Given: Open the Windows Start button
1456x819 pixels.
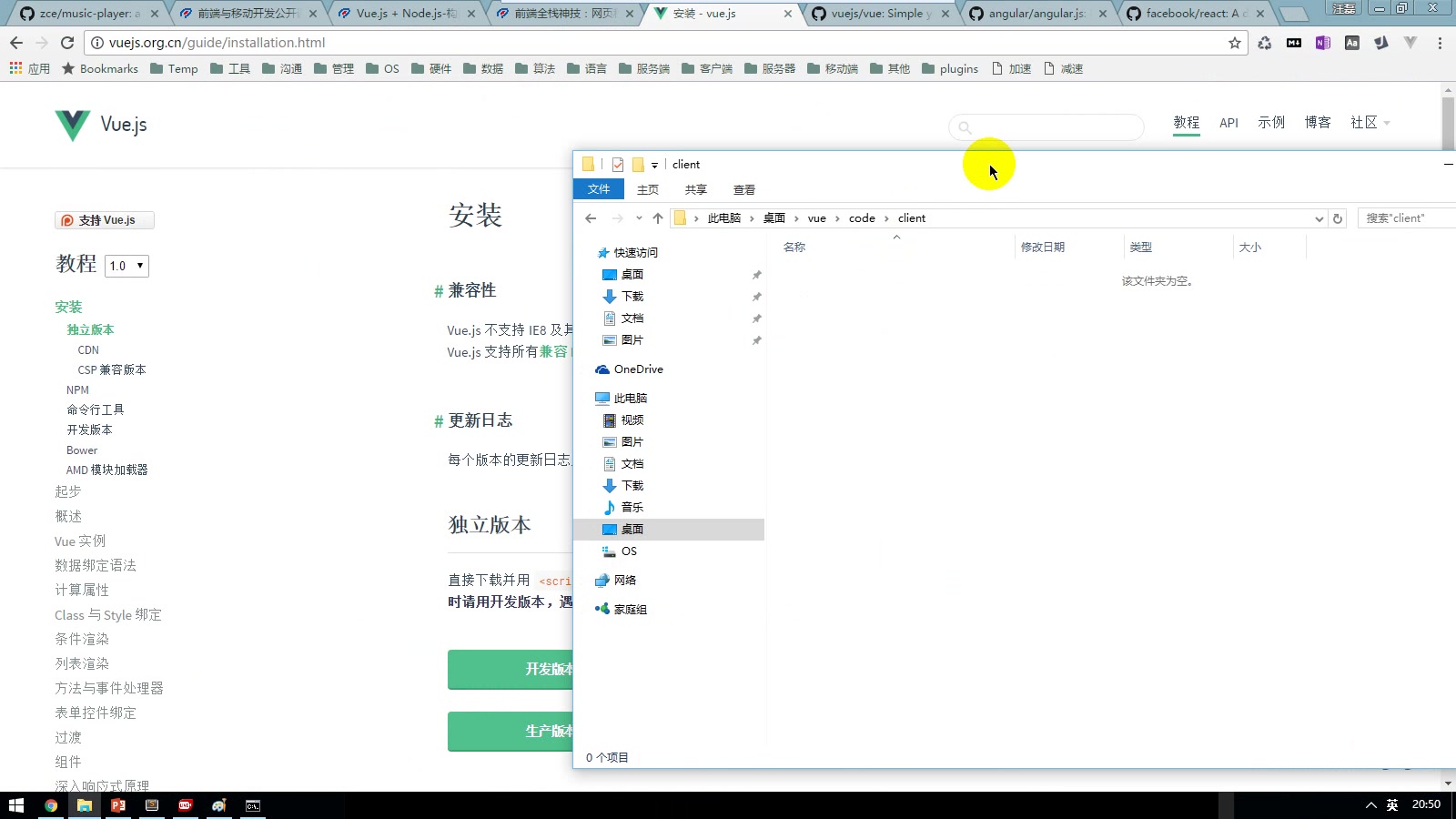Looking at the screenshot, I should click(x=16, y=805).
